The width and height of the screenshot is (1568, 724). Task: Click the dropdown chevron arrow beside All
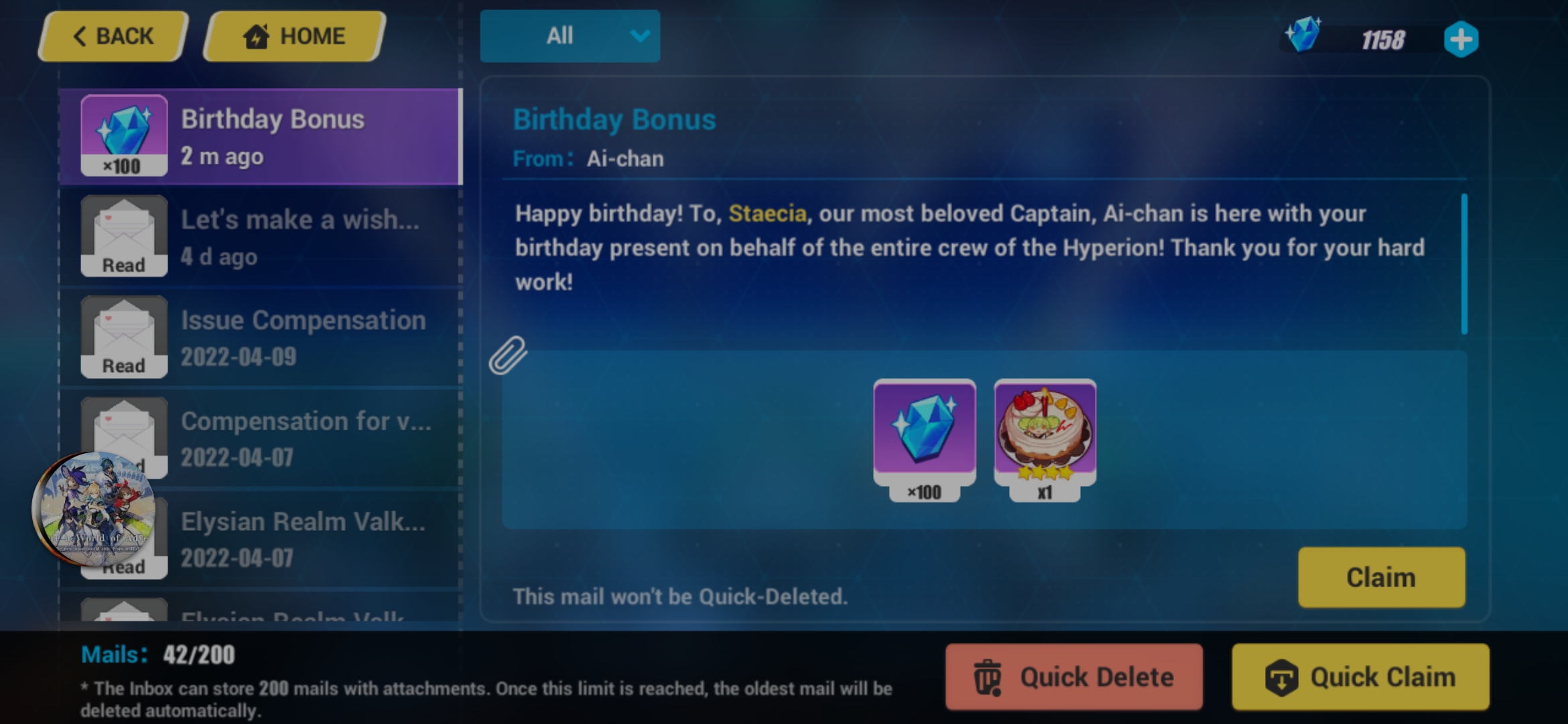click(x=640, y=36)
